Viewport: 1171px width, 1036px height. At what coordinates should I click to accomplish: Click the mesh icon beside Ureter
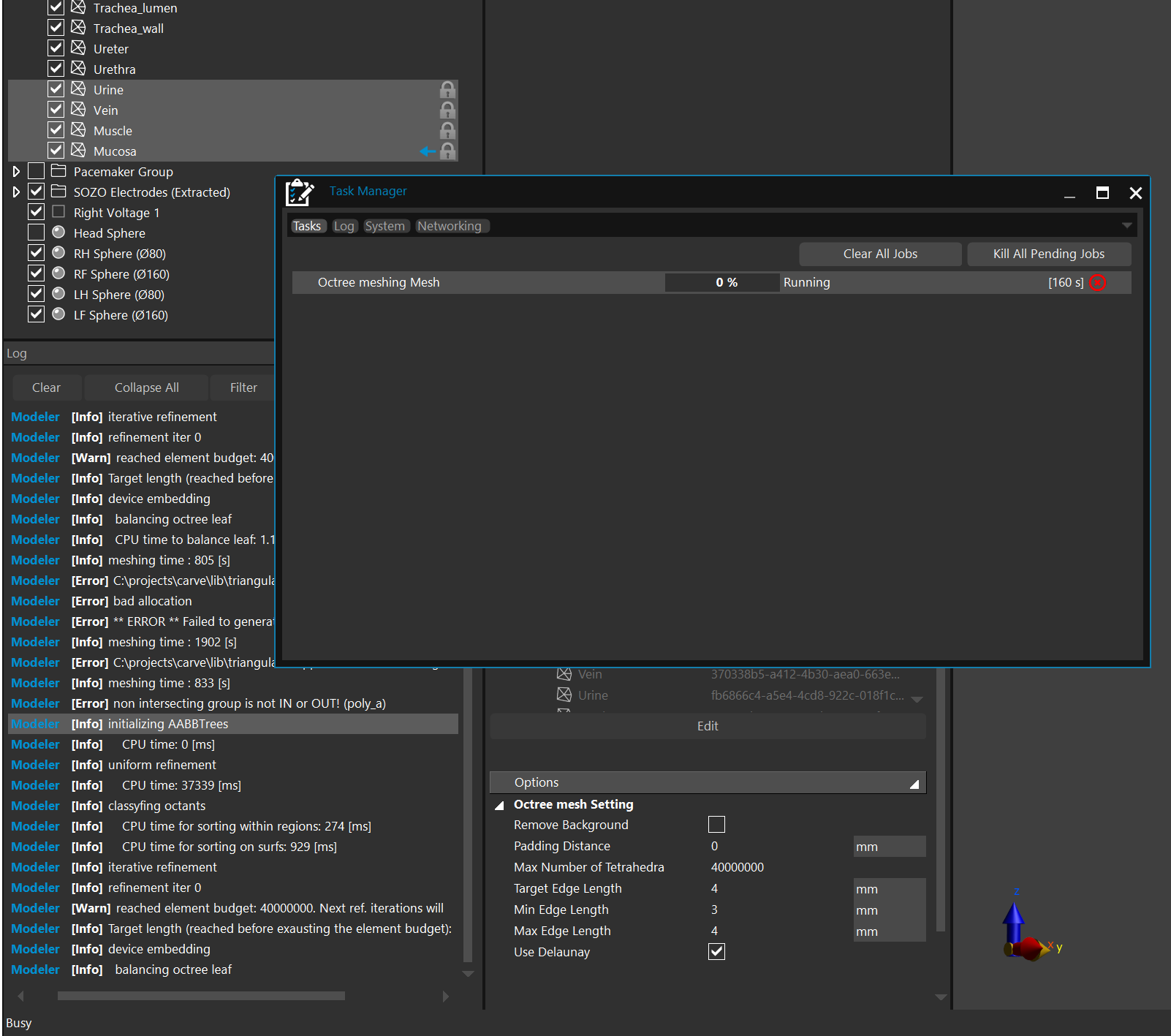(x=78, y=48)
